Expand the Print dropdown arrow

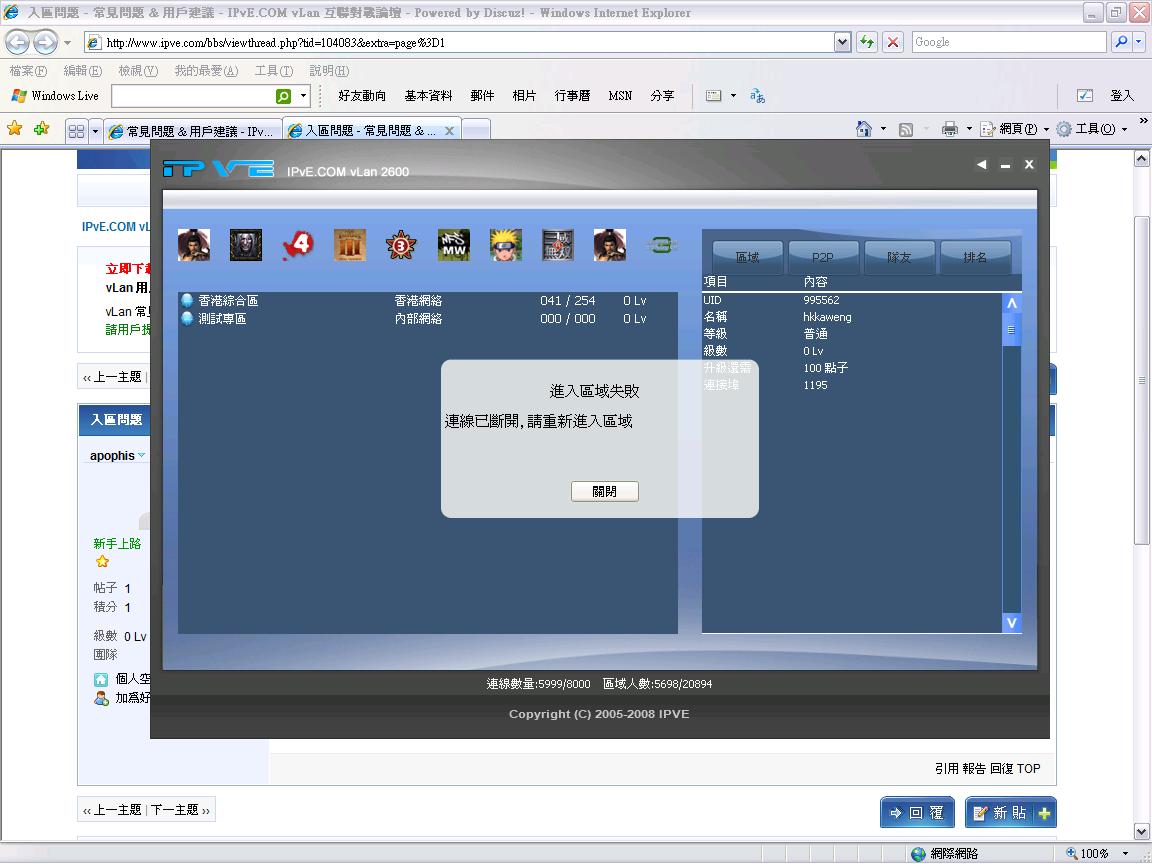point(969,129)
